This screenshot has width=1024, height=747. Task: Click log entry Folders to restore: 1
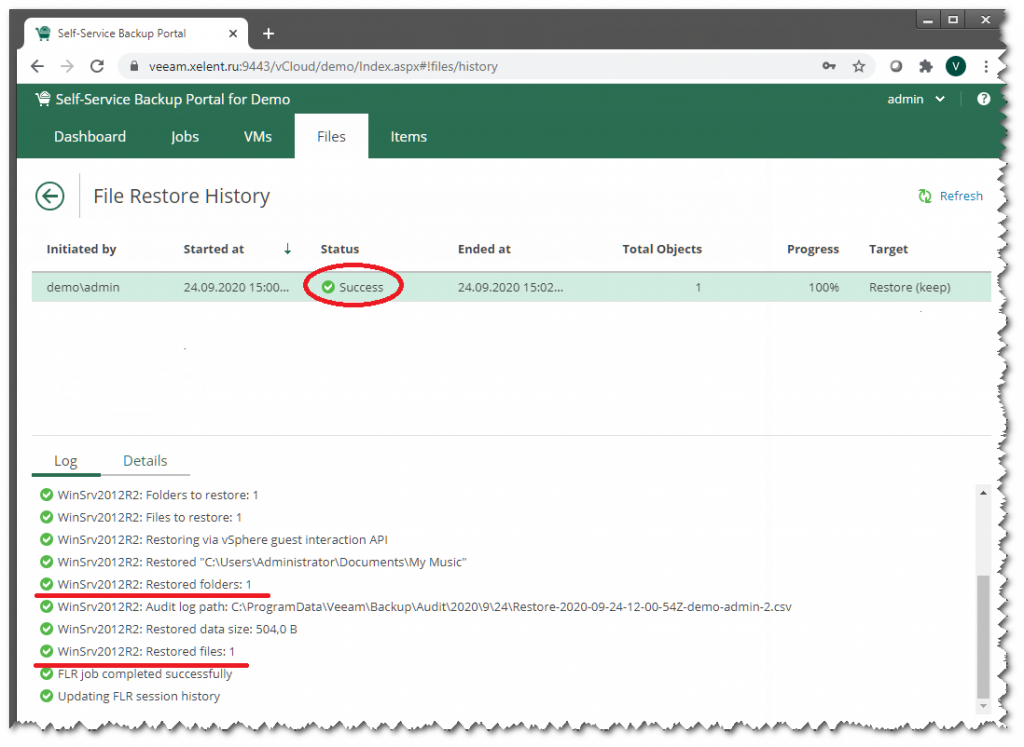(158, 495)
